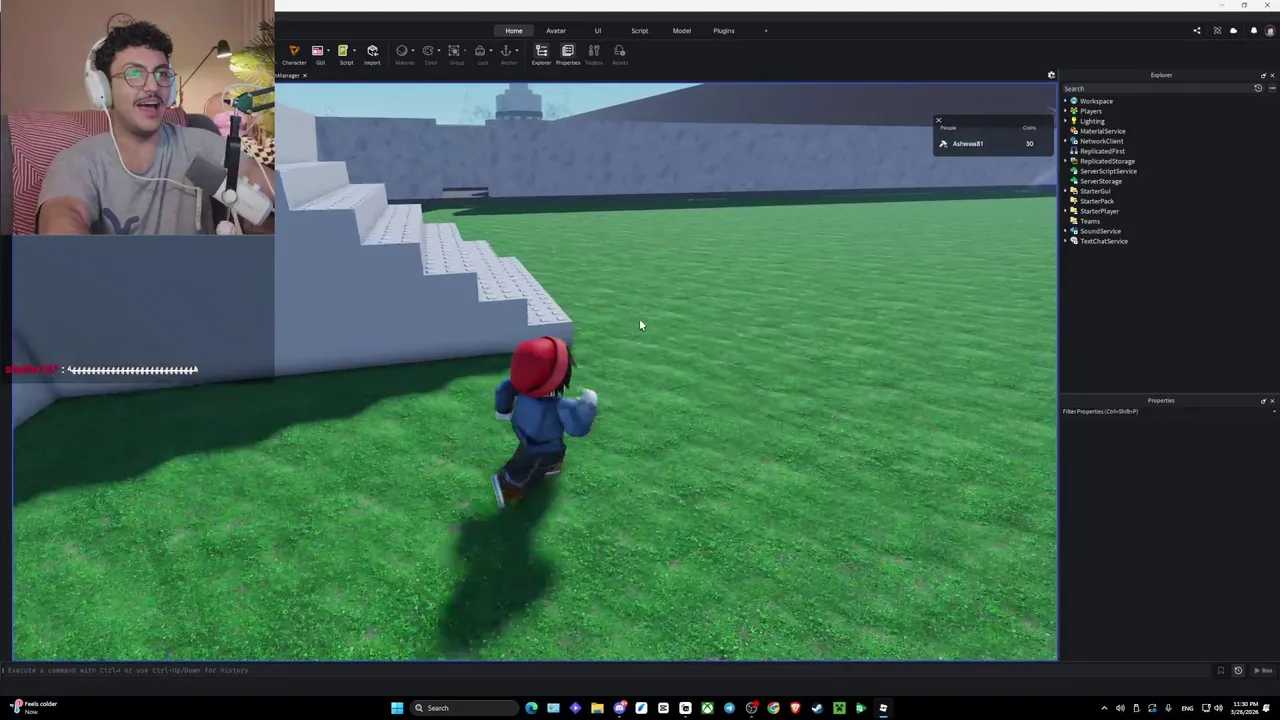
Task: Expand the Players tree node
Action: (1066, 111)
